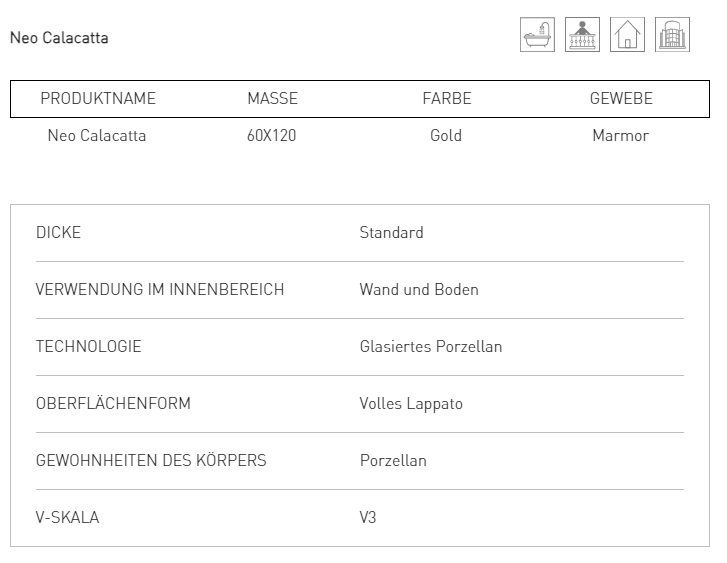Viewport: 727px width, 563px height.
Task: Select the MASSE column header
Action: pyautogui.click(x=273, y=98)
